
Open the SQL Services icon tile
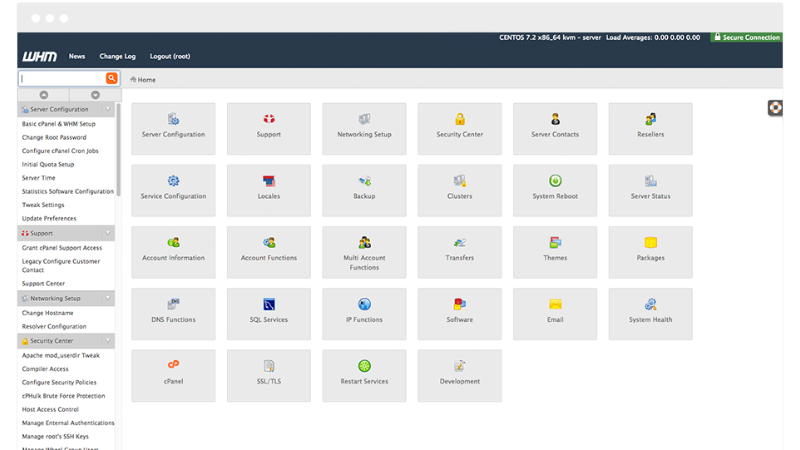269,304
